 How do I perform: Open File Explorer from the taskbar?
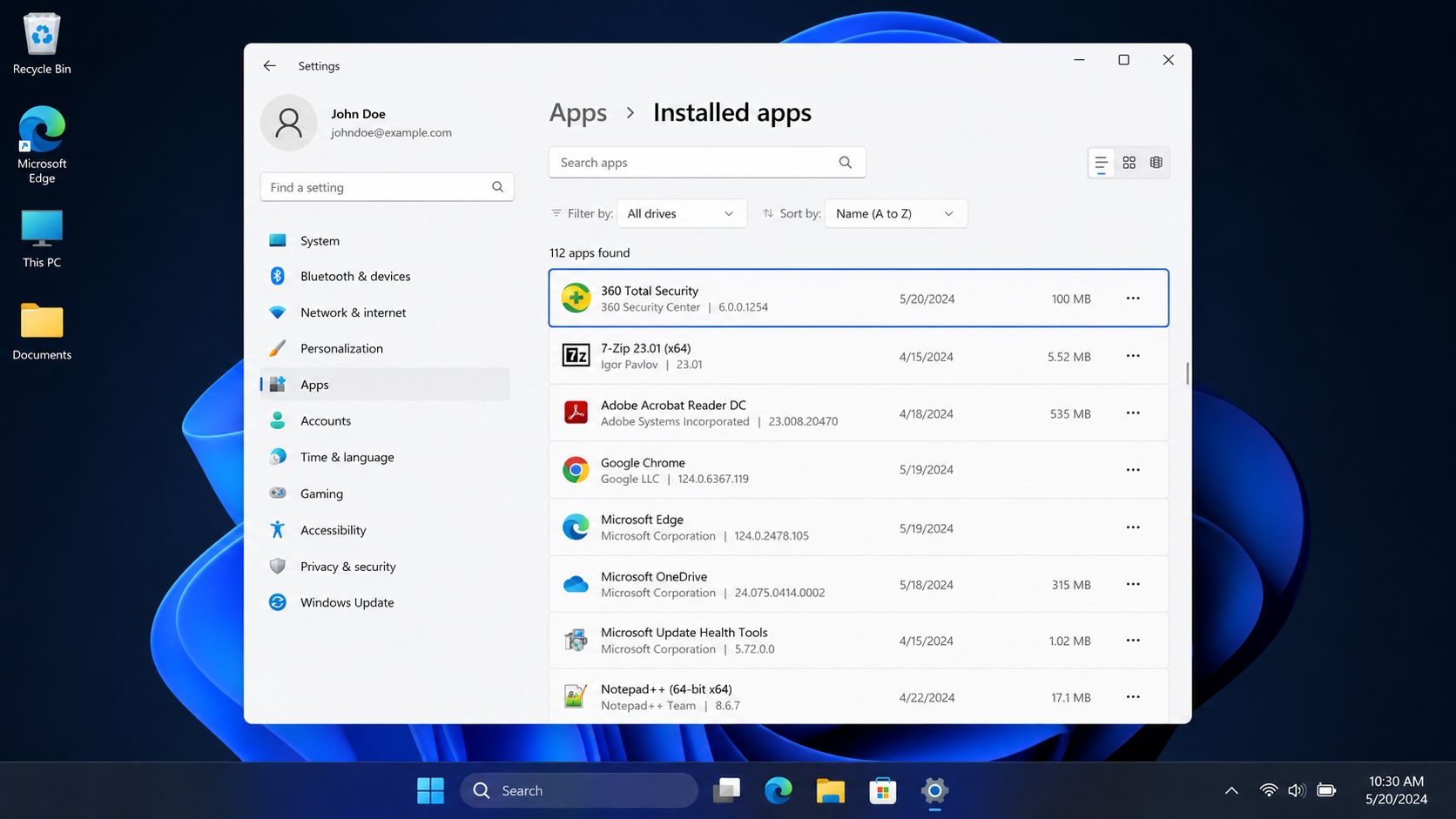[830, 790]
